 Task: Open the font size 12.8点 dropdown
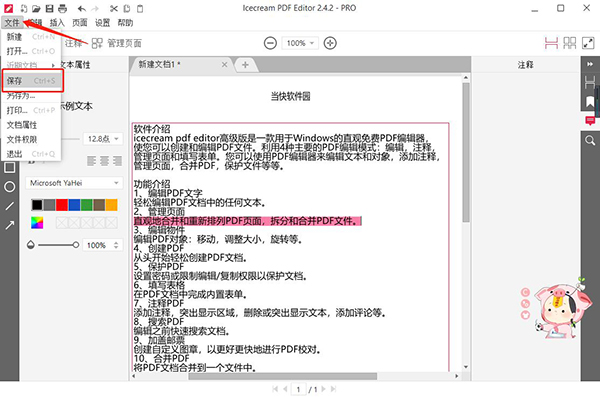pyautogui.click(x=103, y=139)
